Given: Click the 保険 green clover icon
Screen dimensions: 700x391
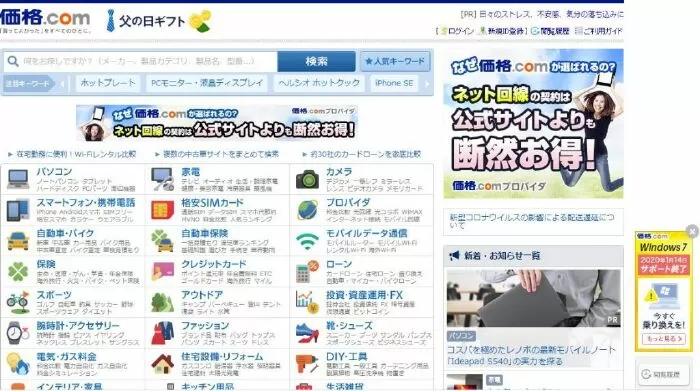Looking at the screenshot, I should click(18, 271).
